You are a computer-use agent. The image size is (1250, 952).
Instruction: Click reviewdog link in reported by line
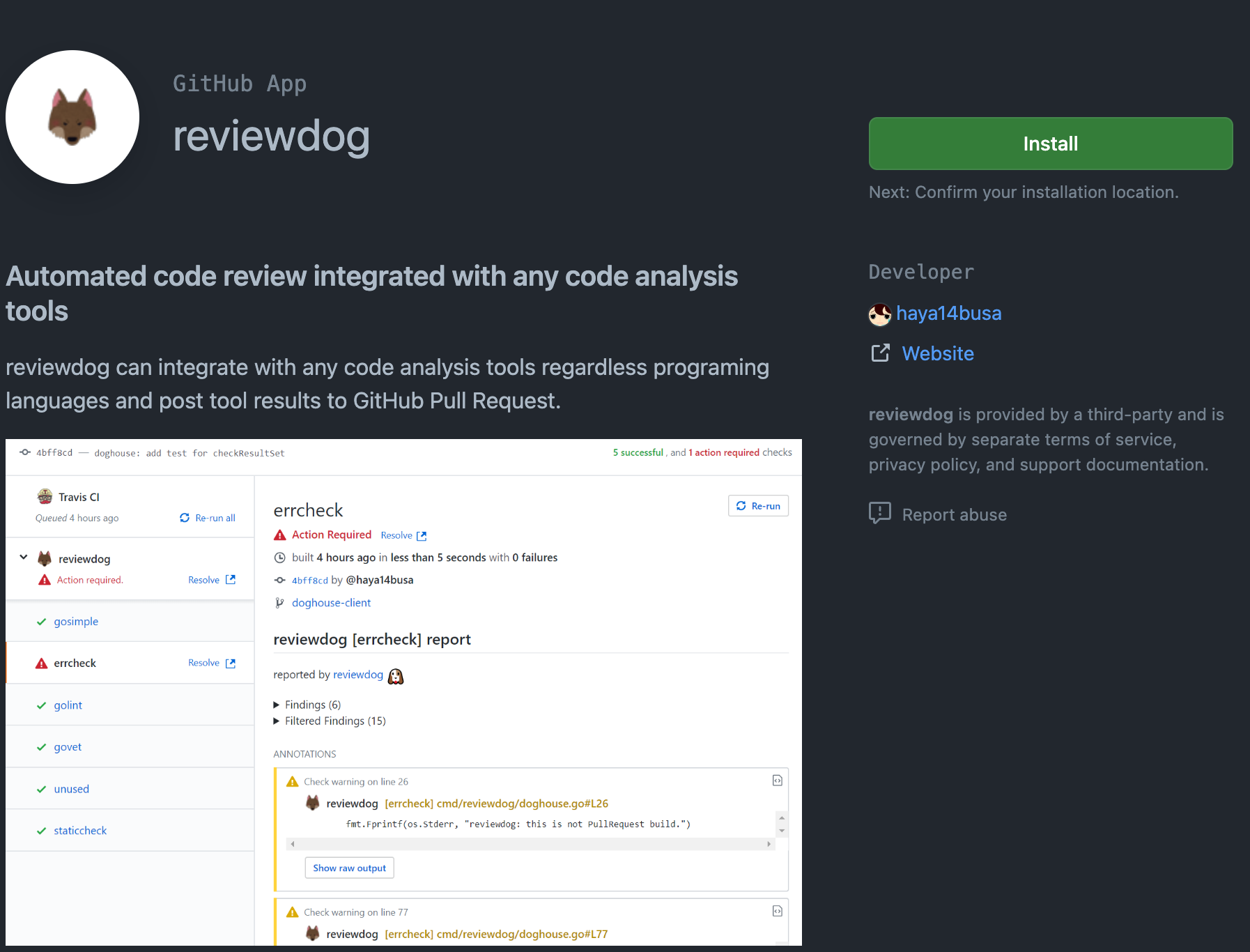[x=358, y=675]
